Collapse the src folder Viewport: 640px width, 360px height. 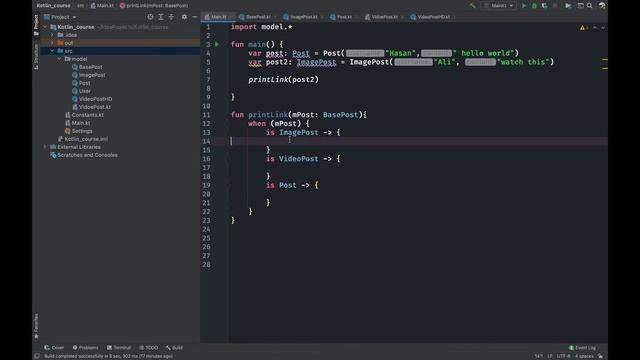(x=52, y=51)
